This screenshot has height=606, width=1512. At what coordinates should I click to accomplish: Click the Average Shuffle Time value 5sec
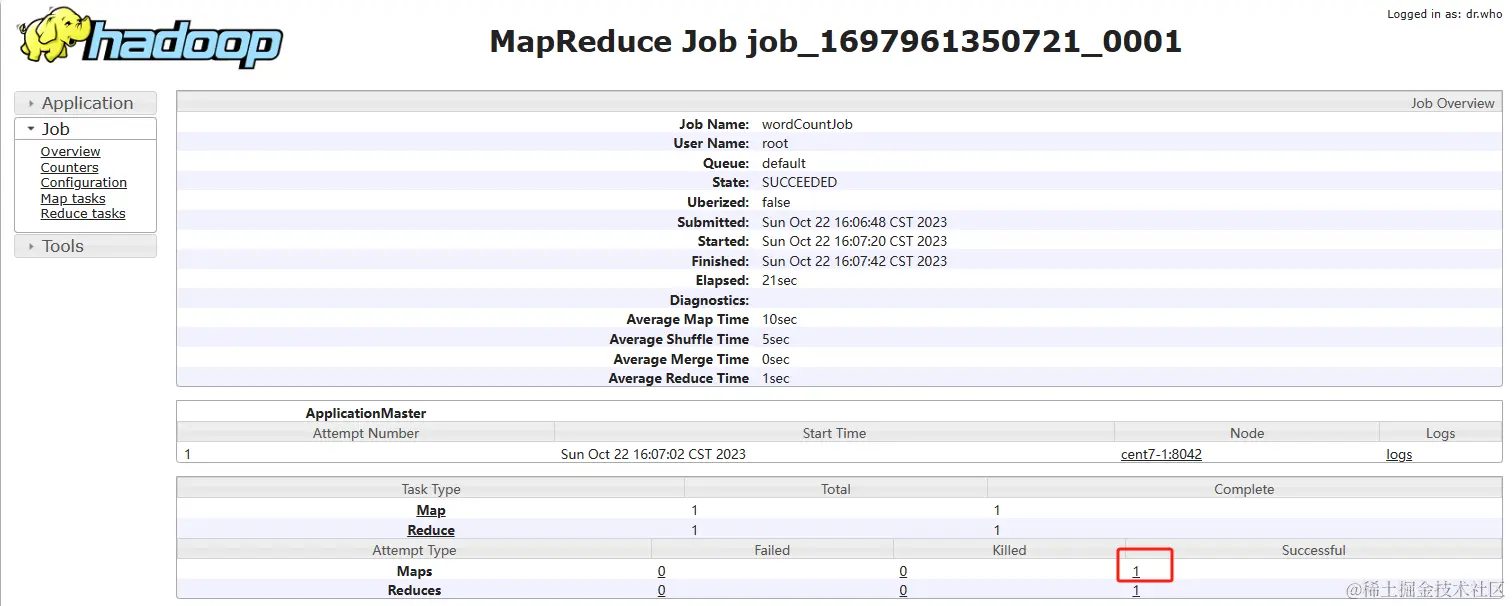click(776, 339)
